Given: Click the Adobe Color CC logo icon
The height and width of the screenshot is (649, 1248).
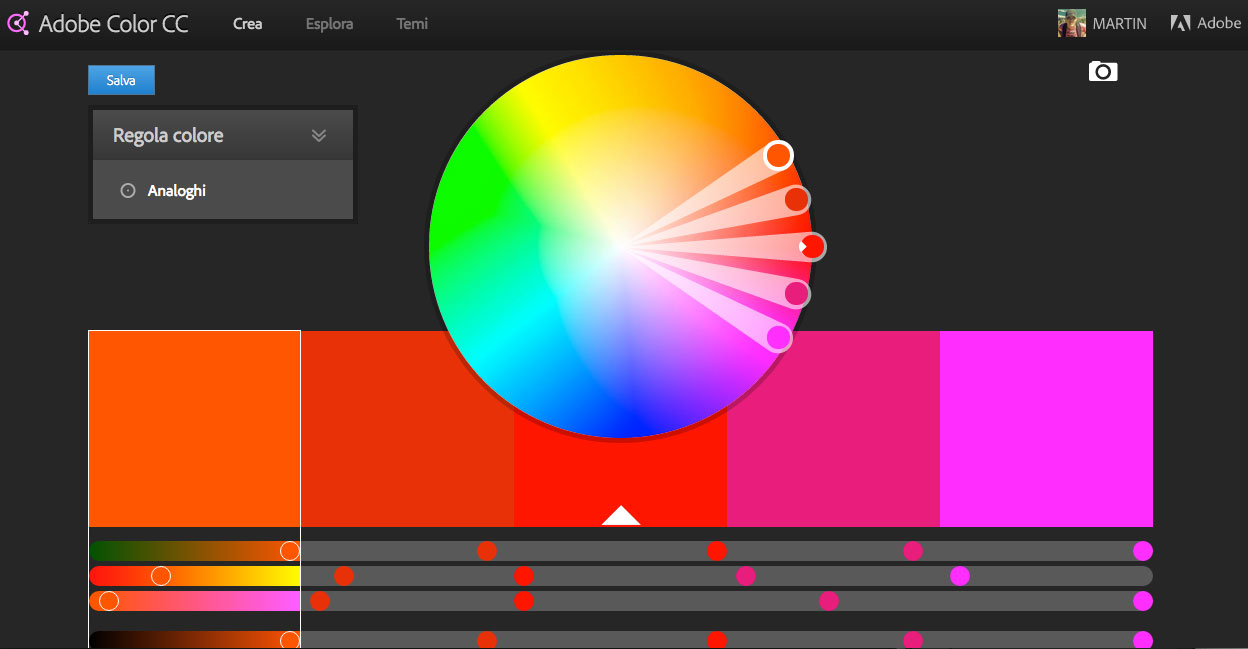Looking at the screenshot, I should (x=18, y=23).
